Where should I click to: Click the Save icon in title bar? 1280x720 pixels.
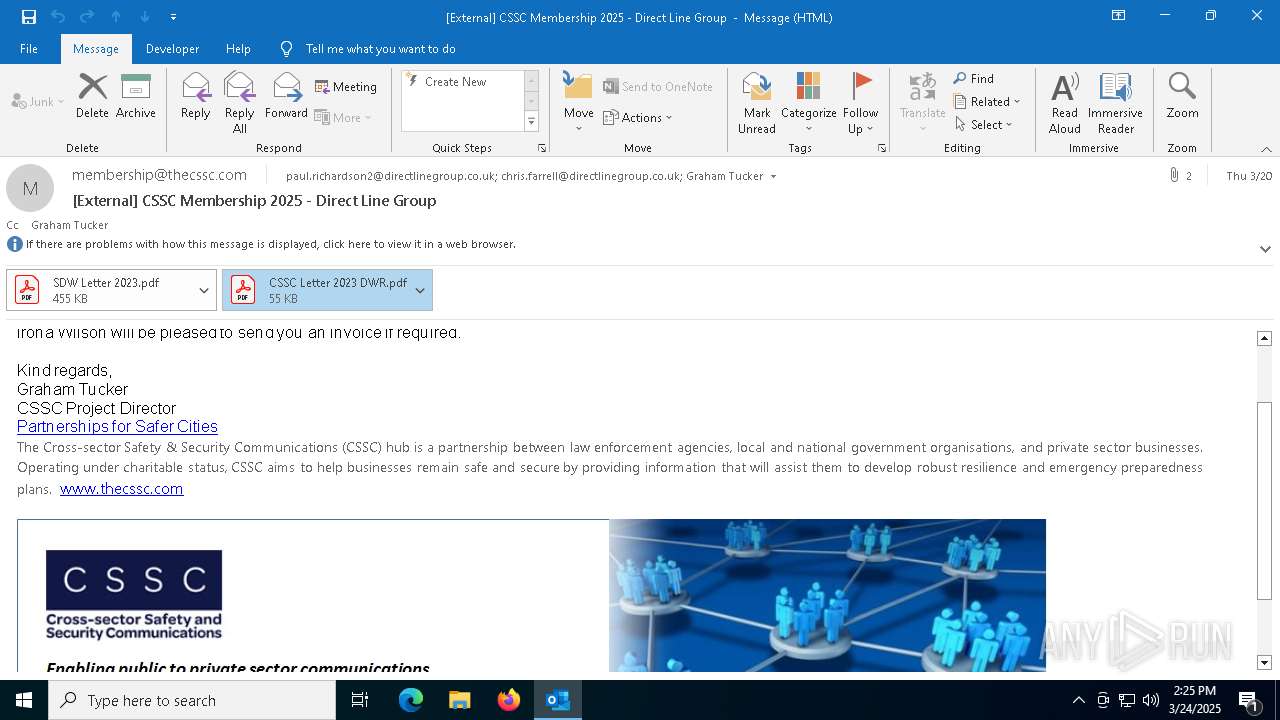[29, 17]
